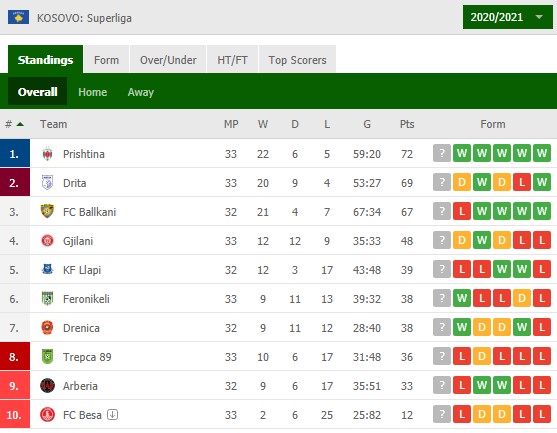557x433 pixels.
Task: Open the Top Scorers tab
Action: click(297, 59)
